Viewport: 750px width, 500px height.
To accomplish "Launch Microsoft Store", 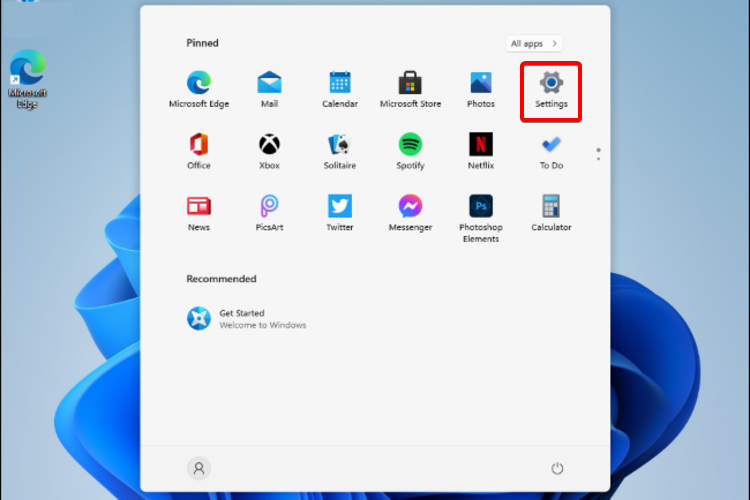I will 410,89.
